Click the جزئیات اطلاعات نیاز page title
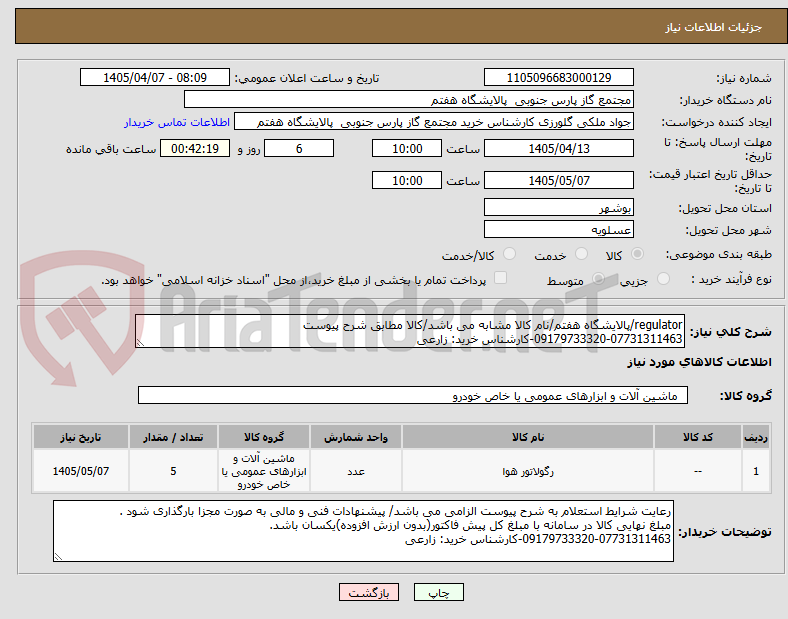This screenshot has height=619, width=788. 714,27
